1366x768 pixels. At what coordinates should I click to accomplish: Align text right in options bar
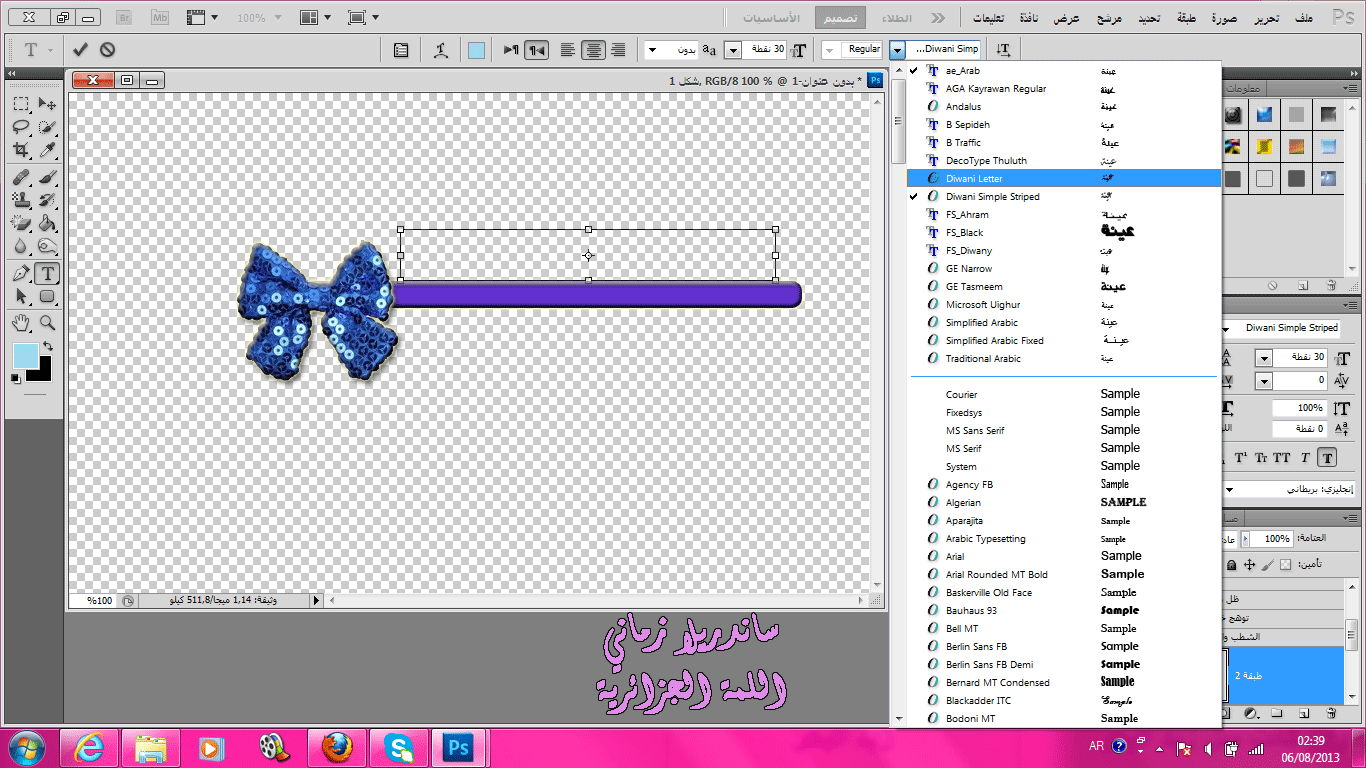coord(619,50)
